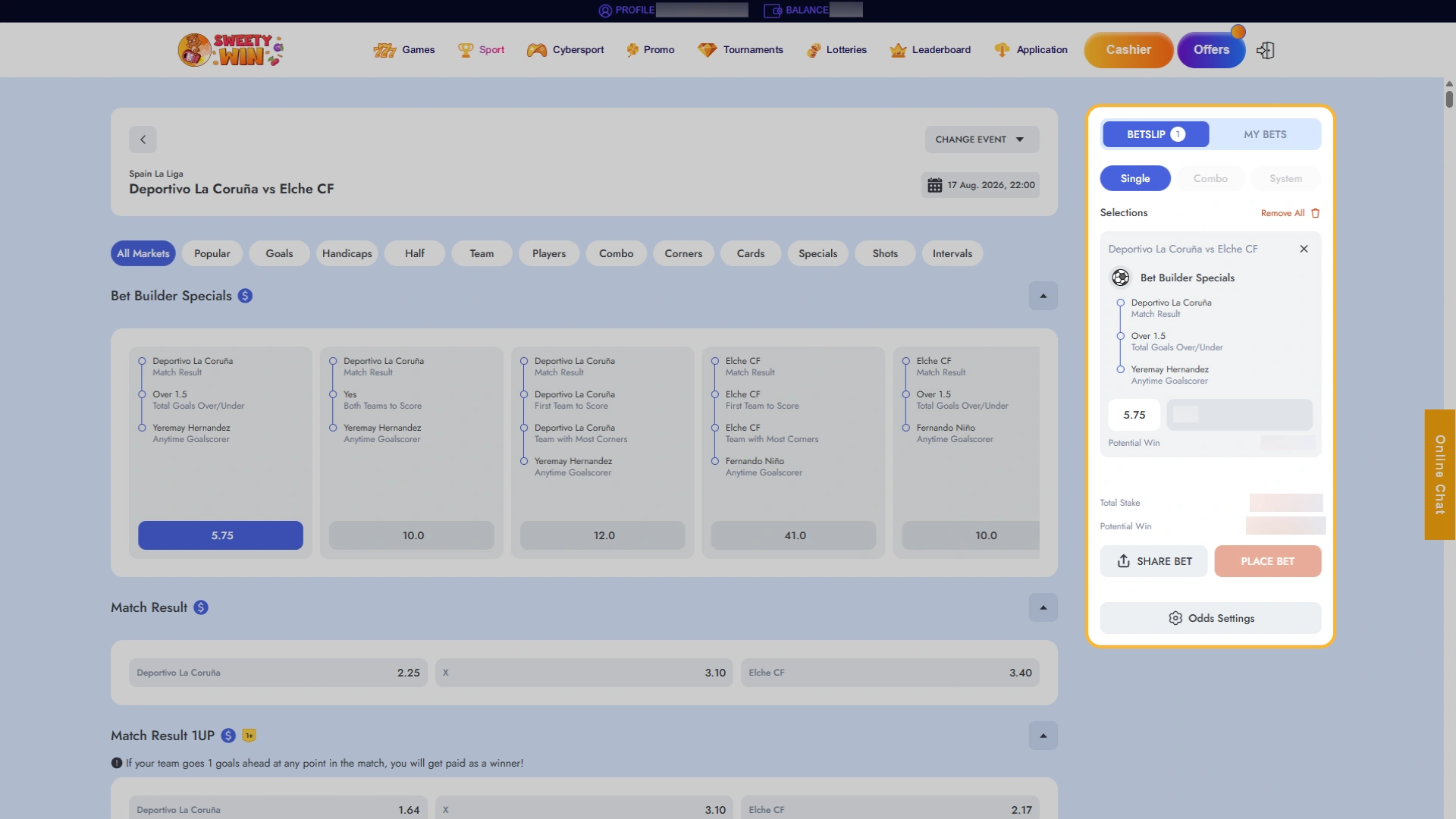Click the Lotteries coins icon
This screenshot has width=1456, height=819.
point(814,50)
